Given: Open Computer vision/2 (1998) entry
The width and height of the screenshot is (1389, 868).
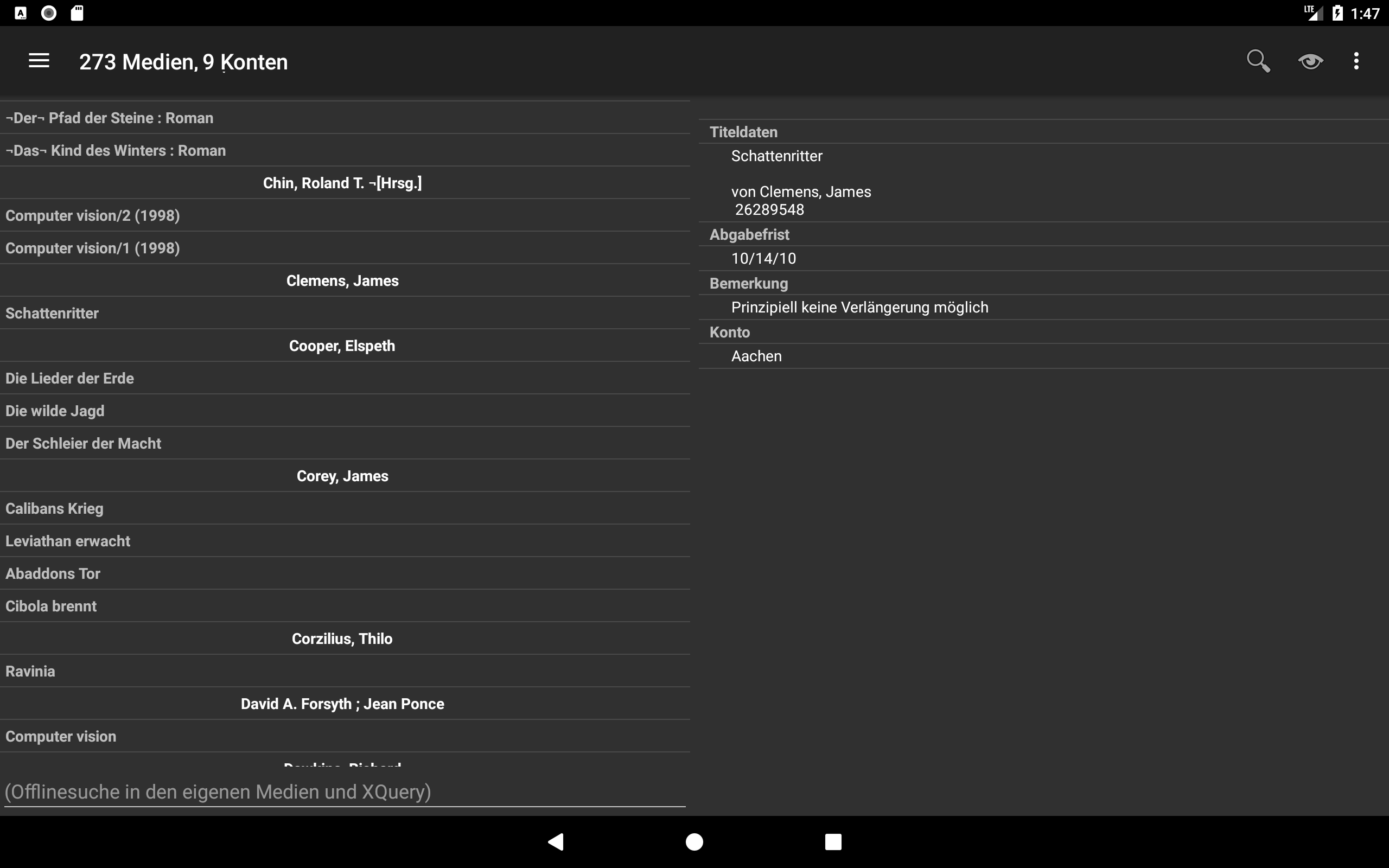Looking at the screenshot, I should pyautogui.click(x=93, y=216).
